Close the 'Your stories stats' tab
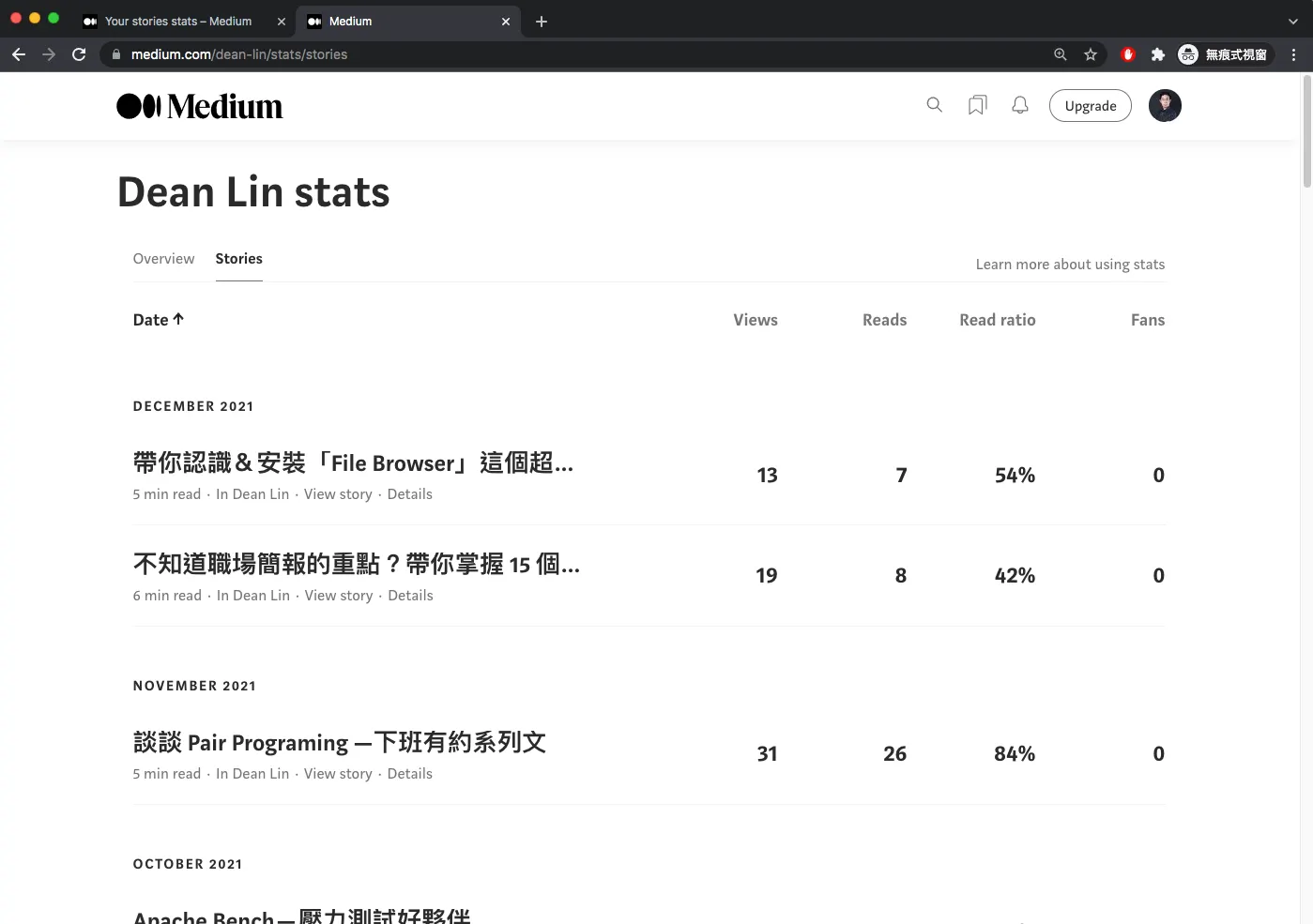Image resolution: width=1313 pixels, height=924 pixels. pos(282,21)
